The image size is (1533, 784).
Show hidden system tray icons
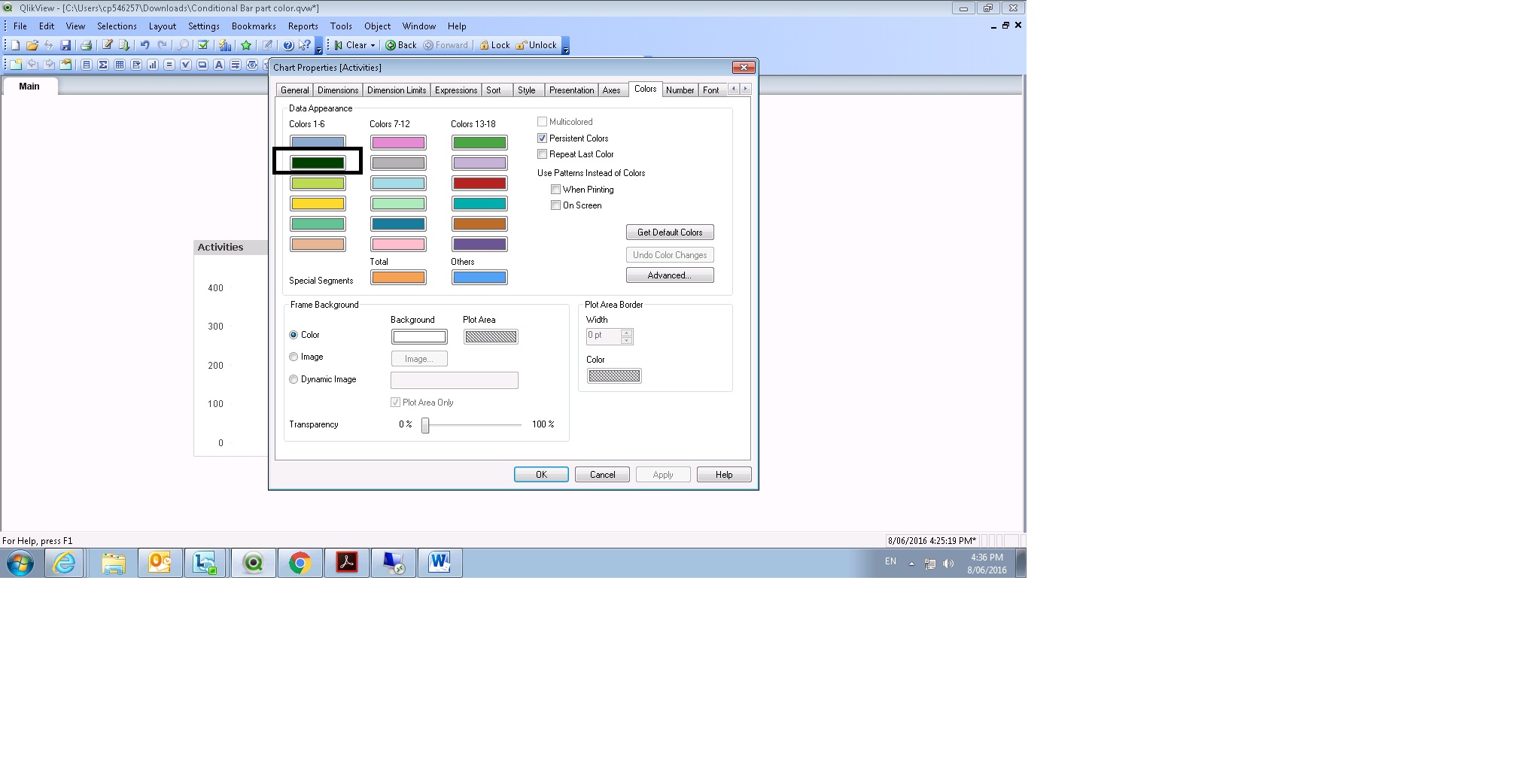[911, 564]
